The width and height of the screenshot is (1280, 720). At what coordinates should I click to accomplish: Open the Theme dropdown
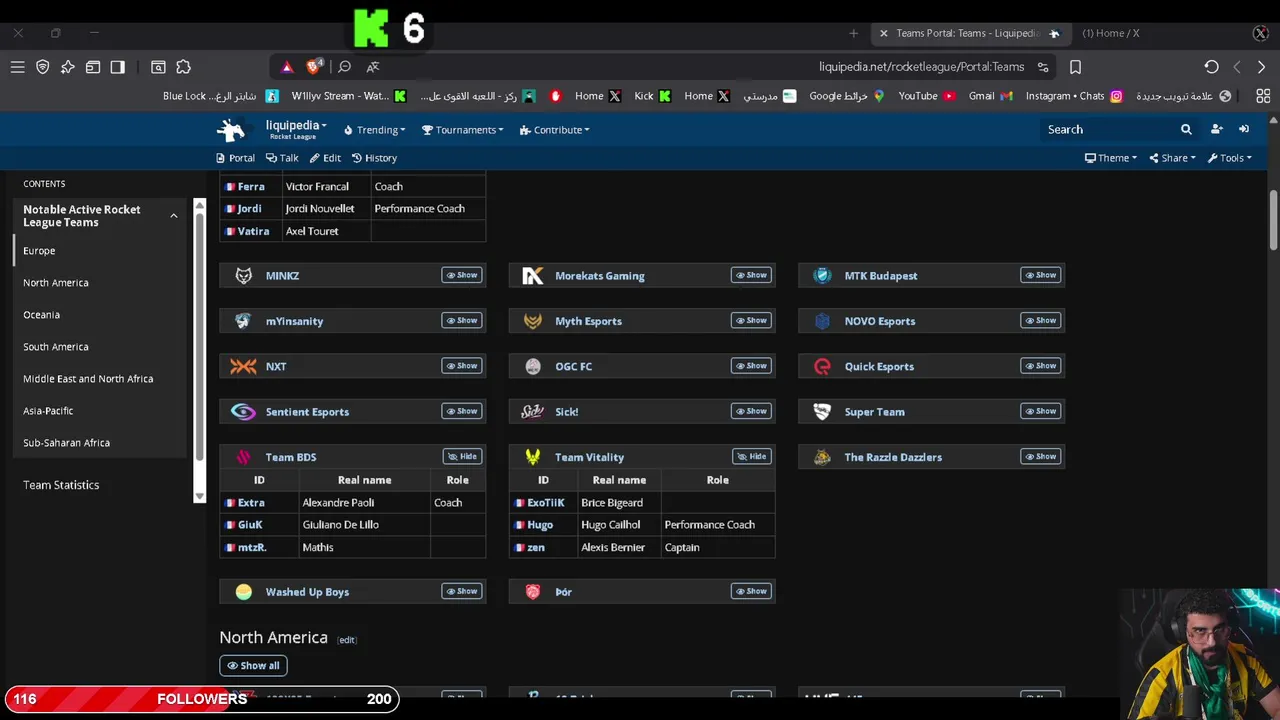coord(1111,158)
